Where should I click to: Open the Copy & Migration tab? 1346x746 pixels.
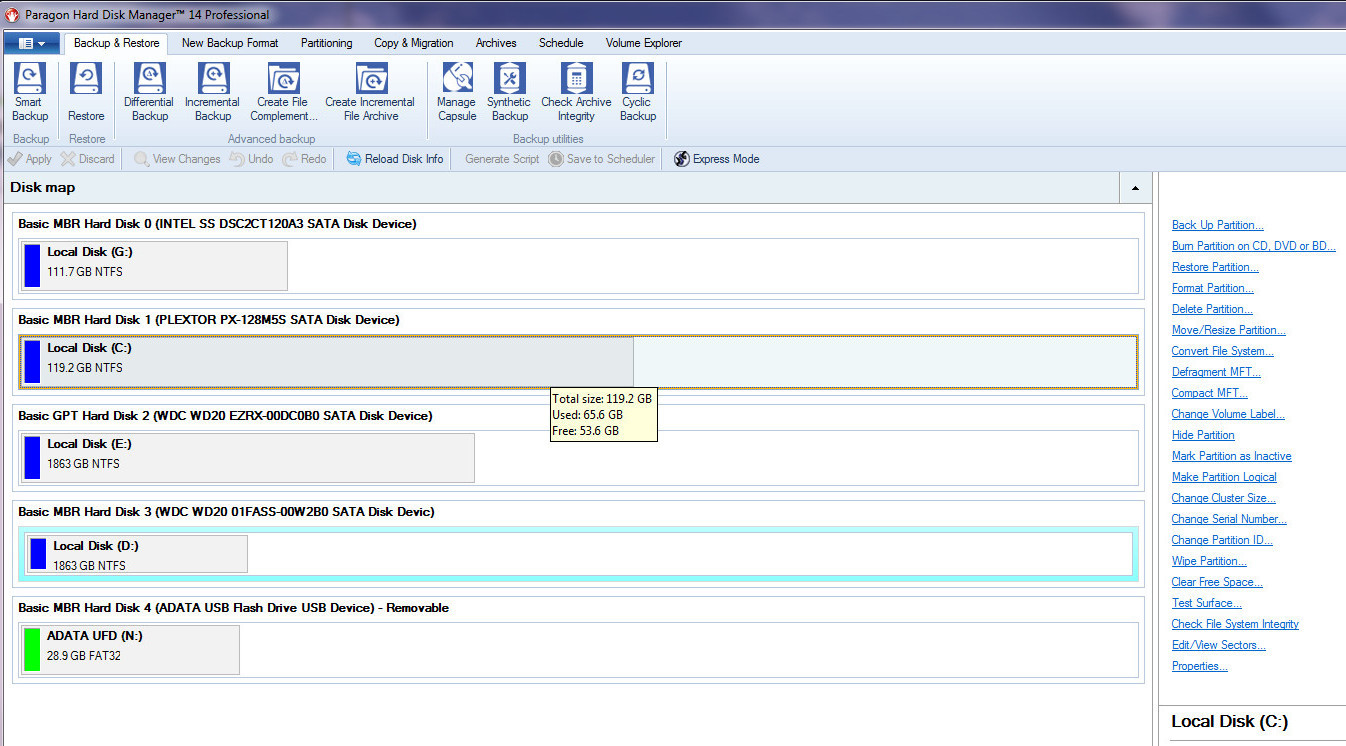tap(413, 43)
